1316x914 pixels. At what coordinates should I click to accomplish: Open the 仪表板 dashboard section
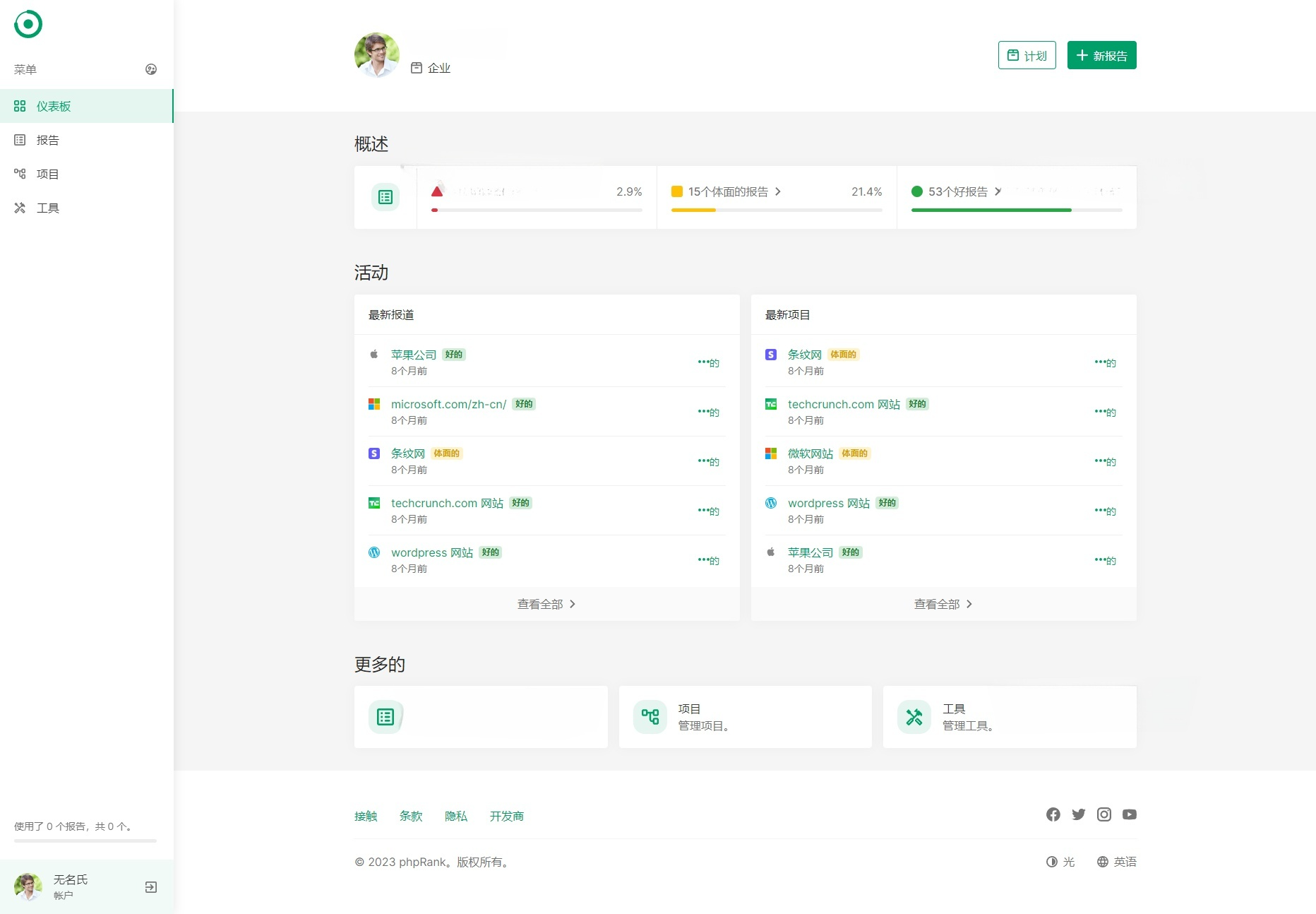click(x=54, y=105)
